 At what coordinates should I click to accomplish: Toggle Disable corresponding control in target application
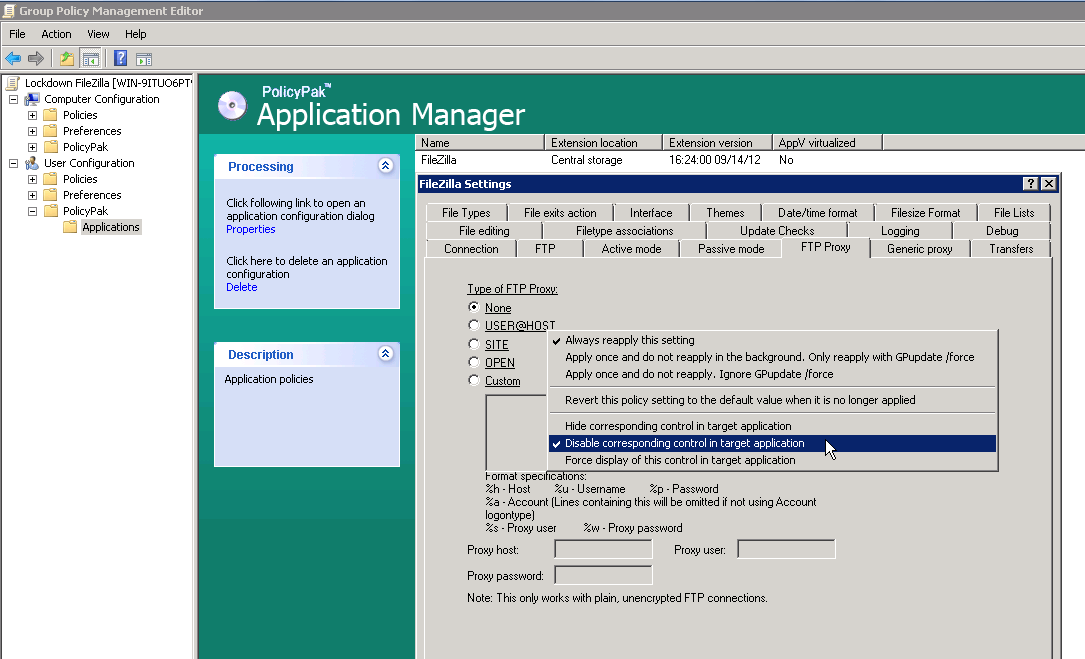[x=772, y=443]
